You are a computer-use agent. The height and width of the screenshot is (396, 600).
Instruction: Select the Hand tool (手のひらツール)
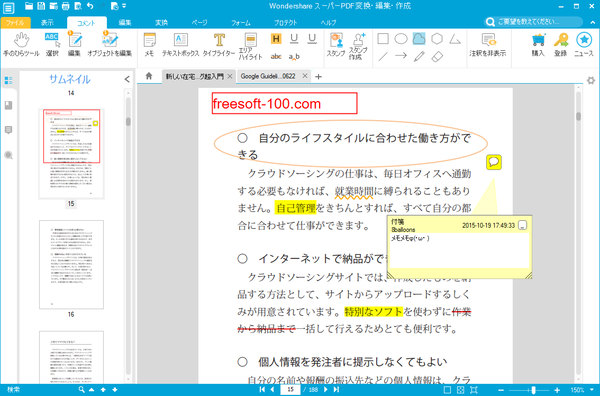pos(21,45)
